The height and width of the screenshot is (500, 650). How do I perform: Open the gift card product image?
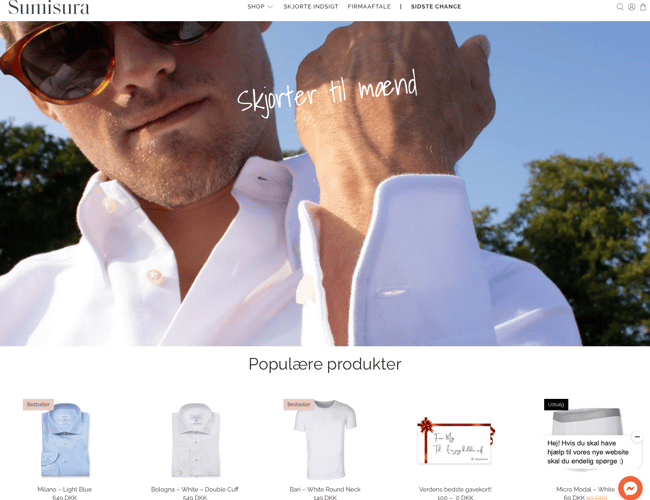pyautogui.click(x=455, y=440)
